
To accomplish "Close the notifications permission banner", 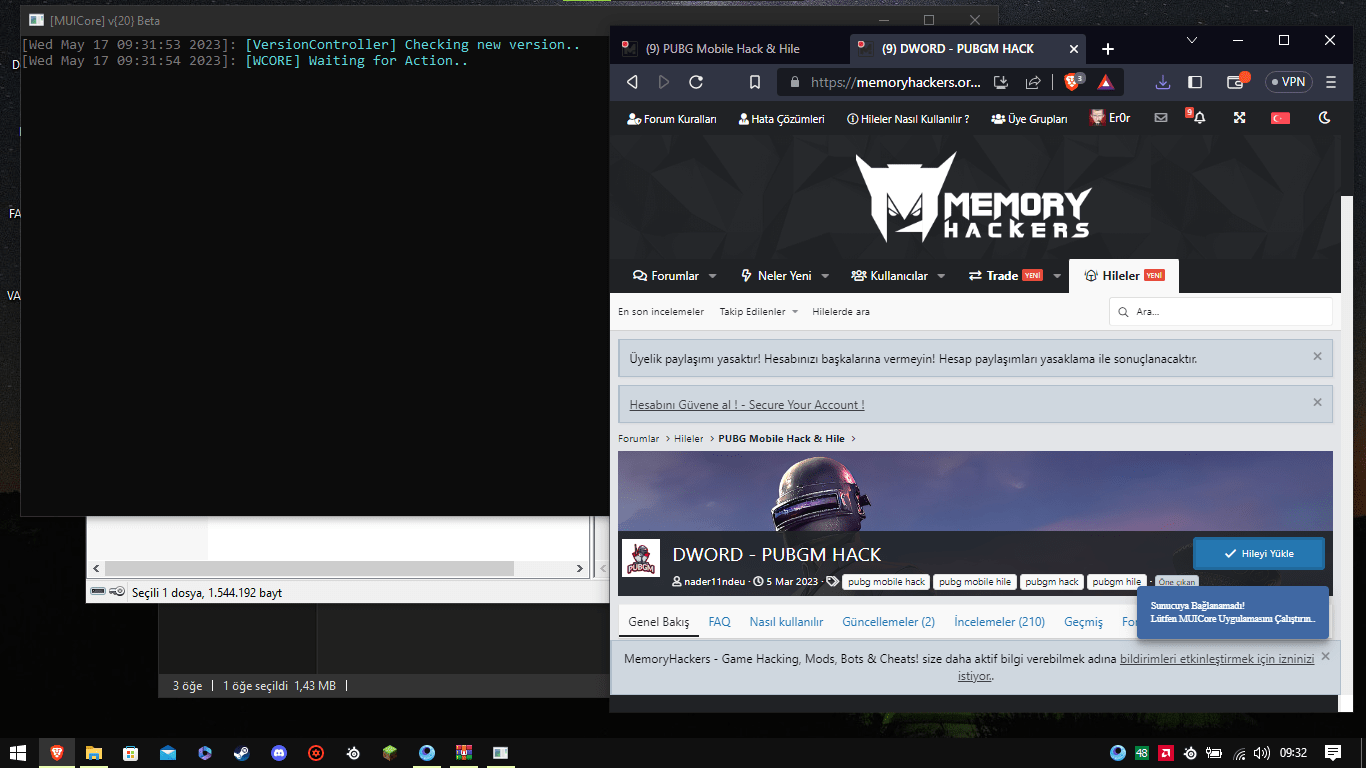I will pyautogui.click(x=1325, y=656).
